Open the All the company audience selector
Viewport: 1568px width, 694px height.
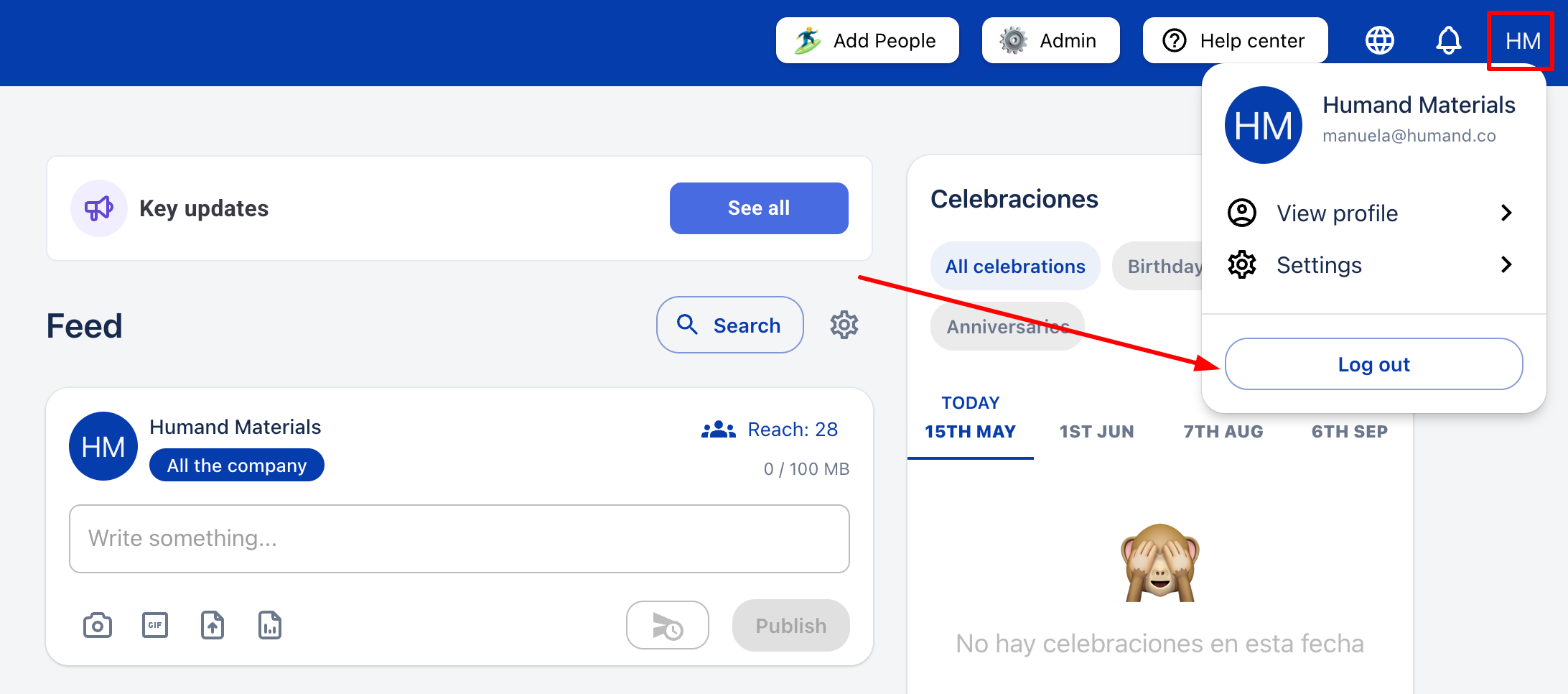tap(237, 466)
